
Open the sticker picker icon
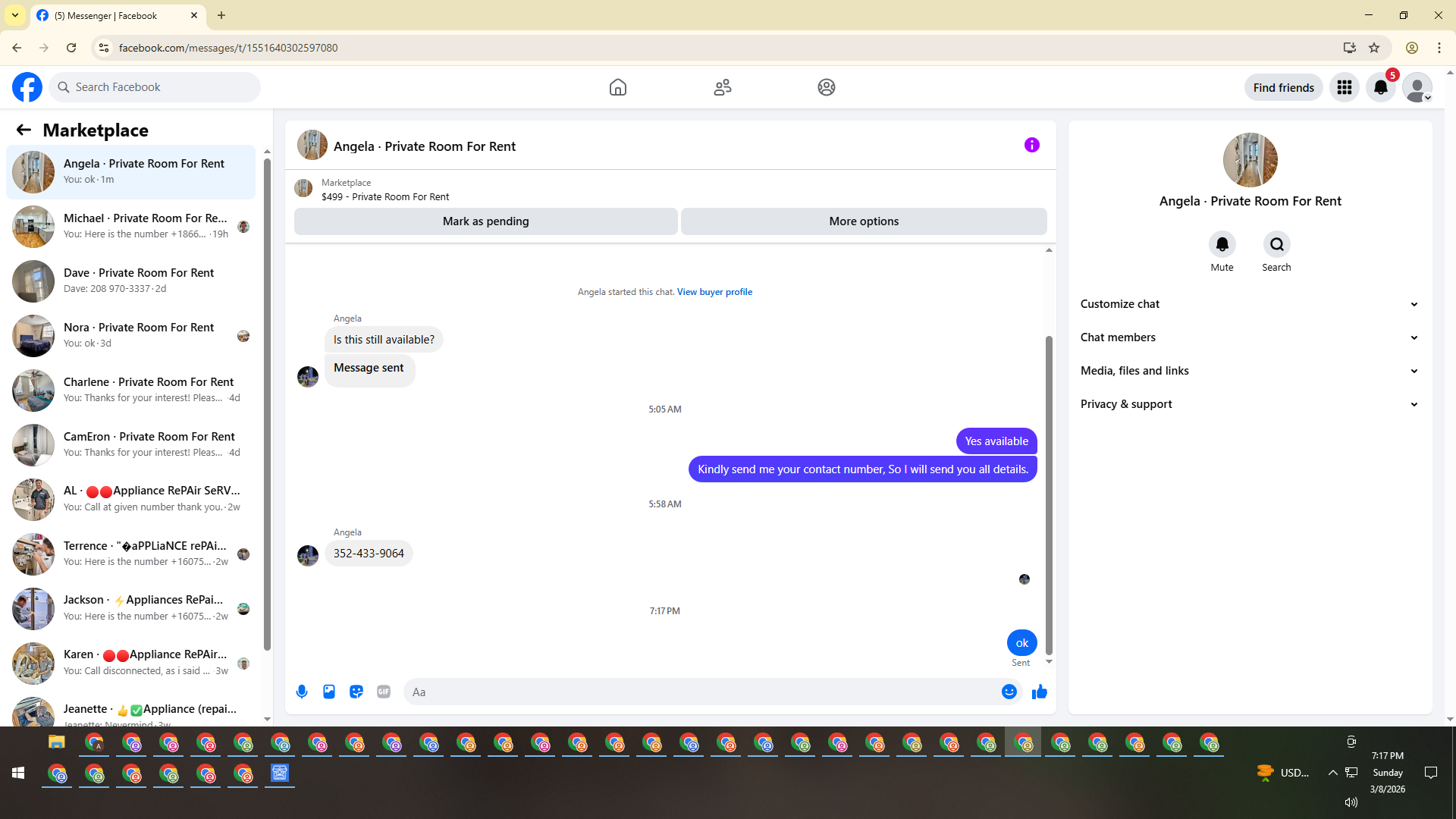pos(356,692)
